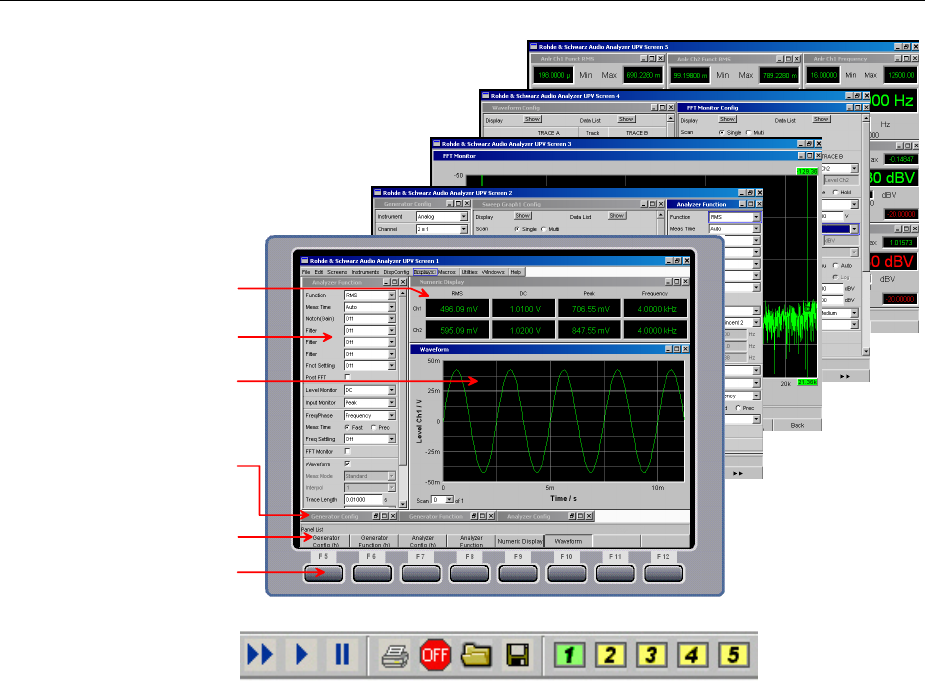Viewport: 925px width, 681px height.
Task: Switch to screen 2 via yellow icon
Action: click(x=610, y=654)
